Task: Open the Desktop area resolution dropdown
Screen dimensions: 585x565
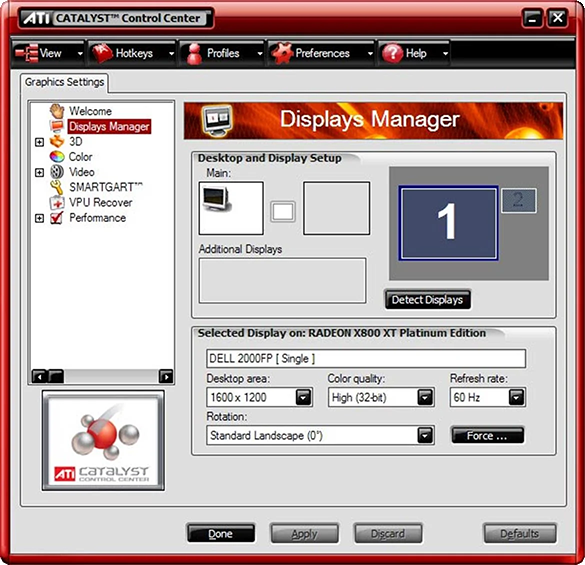Action: click(x=303, y=397)
